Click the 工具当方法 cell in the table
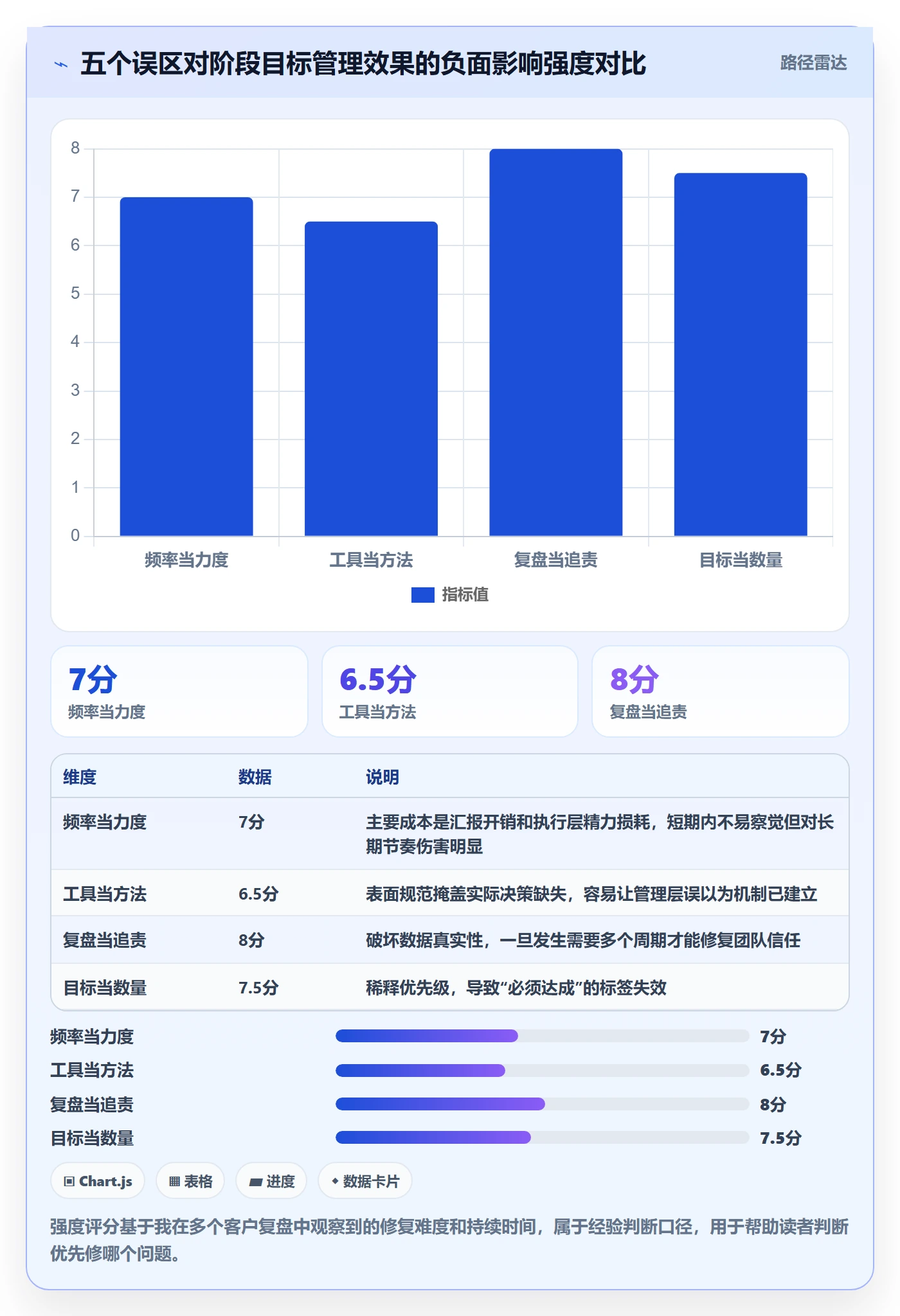Screen dimensions: 900x1316 (105, 894)
